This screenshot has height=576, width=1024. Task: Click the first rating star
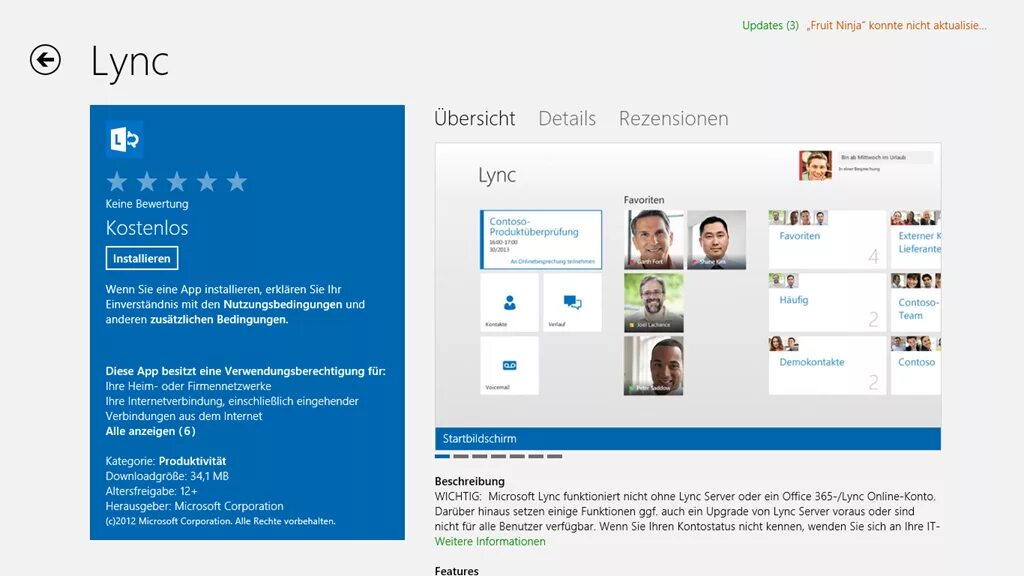point(117,182)
